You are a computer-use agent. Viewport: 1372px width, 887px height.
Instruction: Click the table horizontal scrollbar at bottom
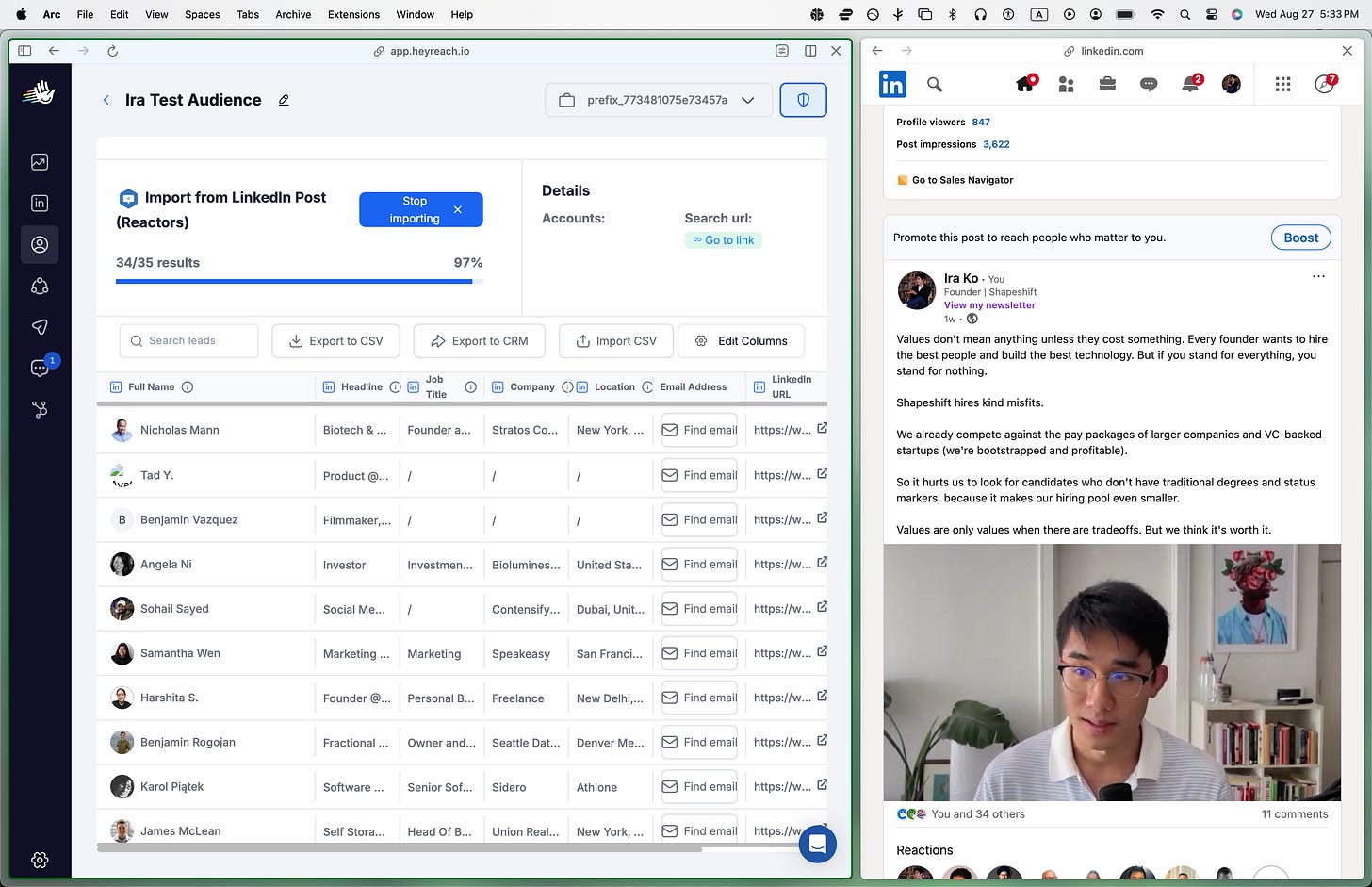(x=400, y=848)
